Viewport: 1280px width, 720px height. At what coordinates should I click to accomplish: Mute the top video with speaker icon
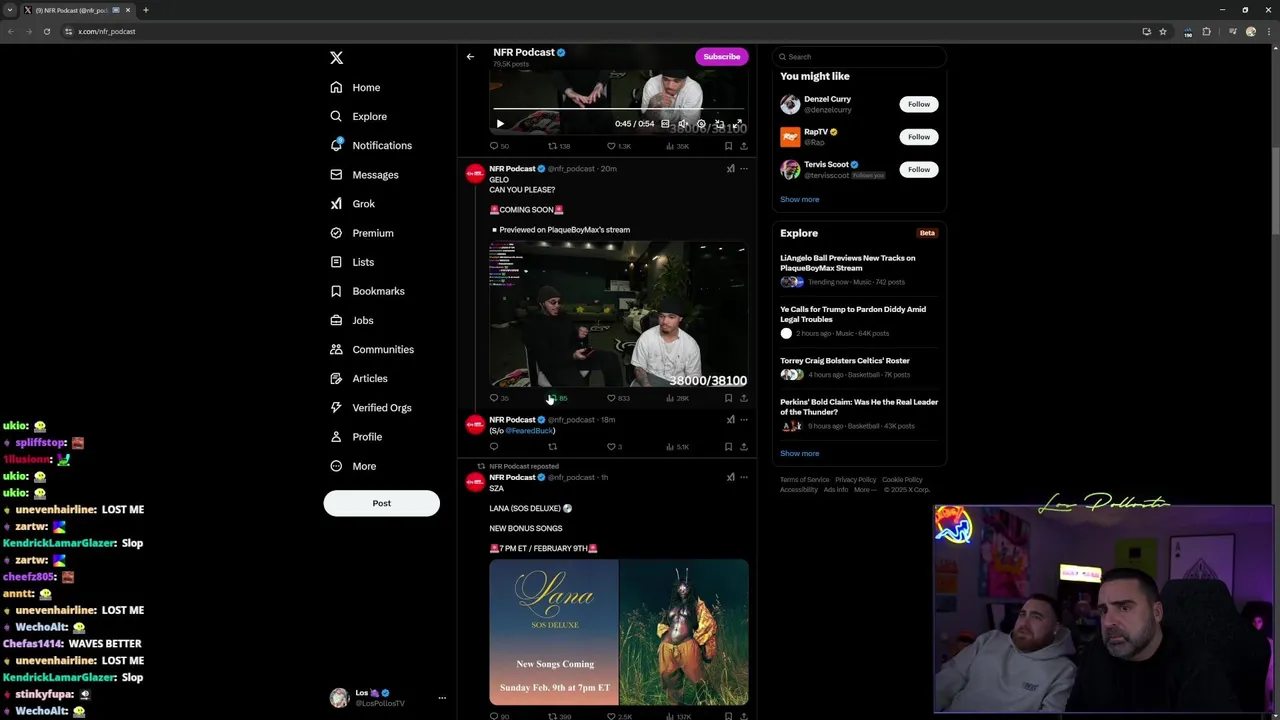click(x=683, y=124)
